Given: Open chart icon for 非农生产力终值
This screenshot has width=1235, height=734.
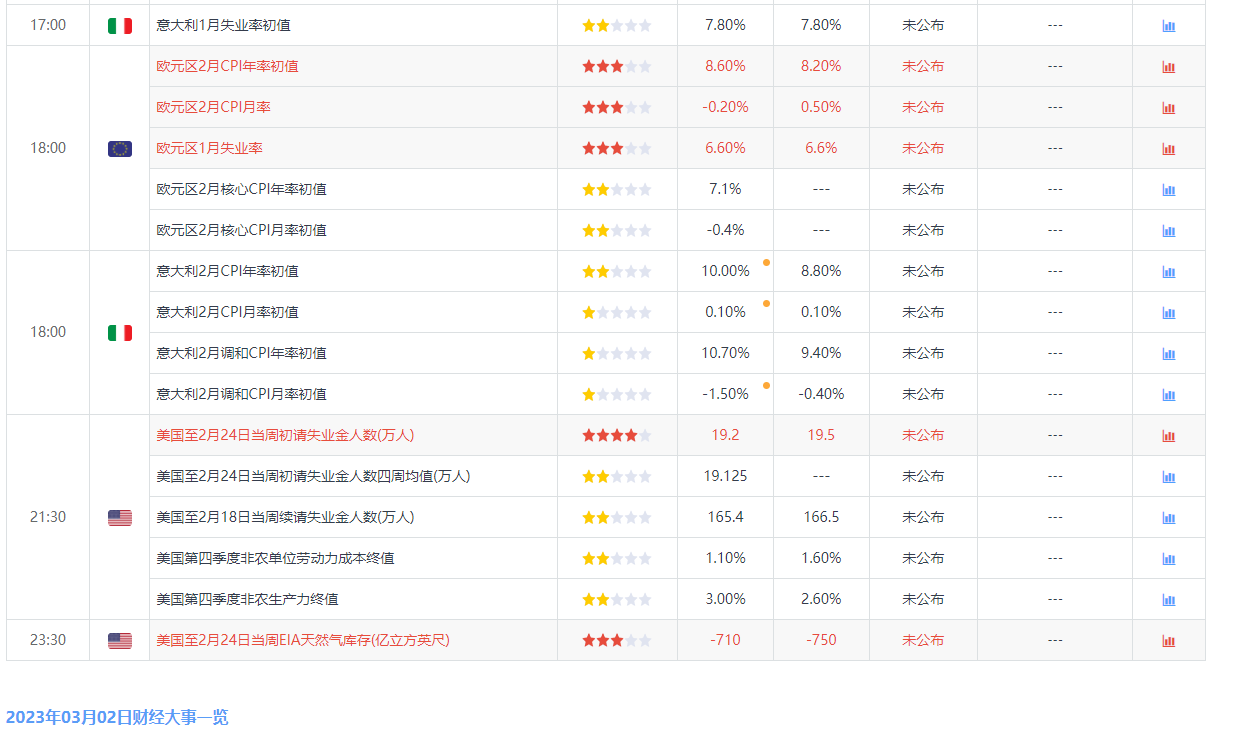Looking at the screenshot, I should coord(1169,600).
